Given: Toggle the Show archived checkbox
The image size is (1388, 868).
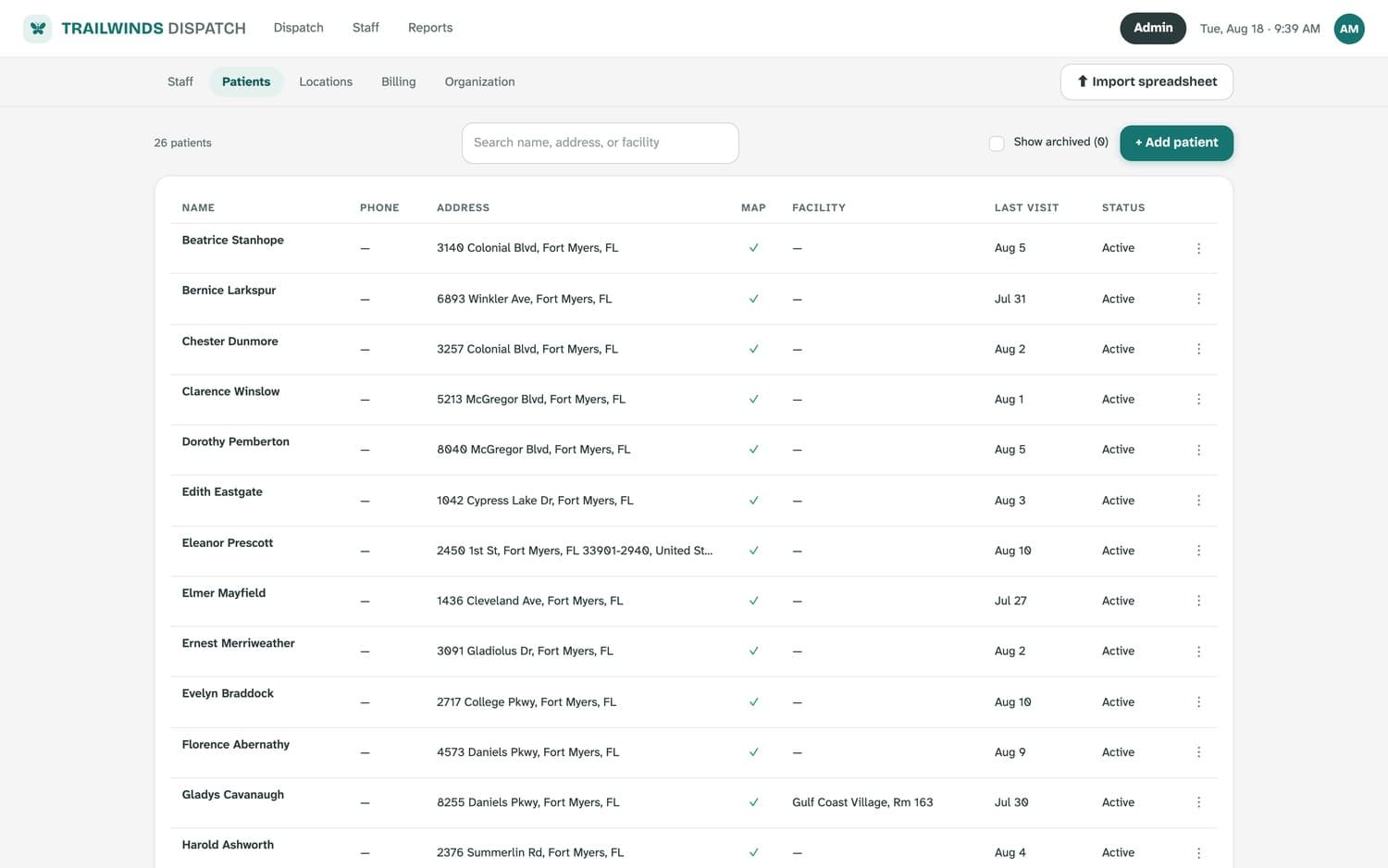Looking at the screenshot, I should tap(997, 143).
